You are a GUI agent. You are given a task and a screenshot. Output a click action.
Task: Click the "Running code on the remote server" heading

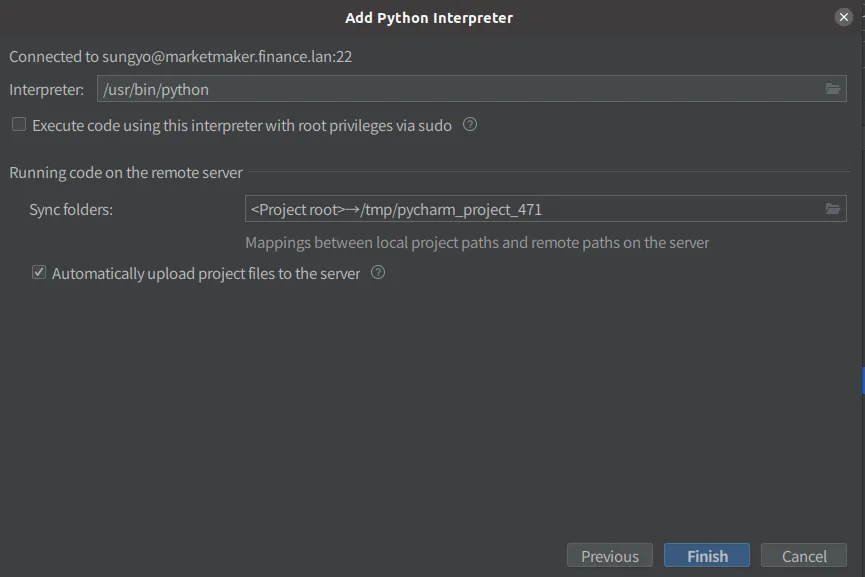126,173
